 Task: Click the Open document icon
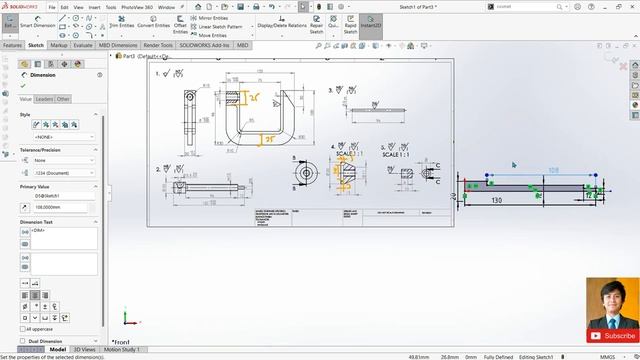click(224, 7)
